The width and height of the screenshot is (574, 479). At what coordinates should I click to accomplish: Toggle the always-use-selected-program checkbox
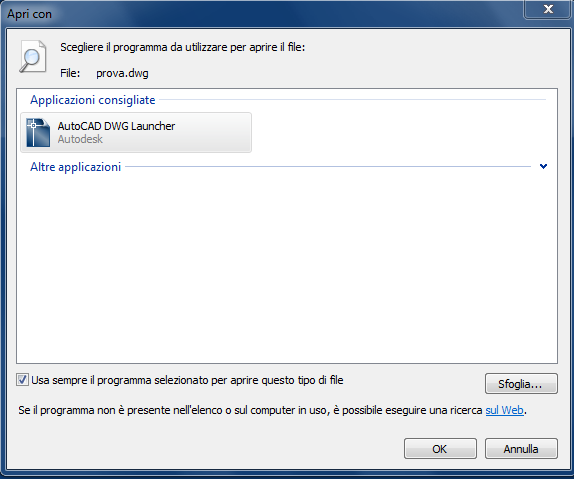22,380
